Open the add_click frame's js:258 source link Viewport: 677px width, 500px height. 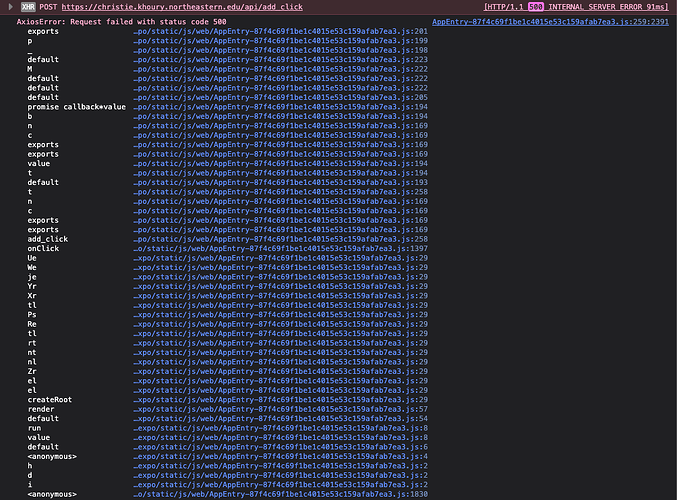281,239
